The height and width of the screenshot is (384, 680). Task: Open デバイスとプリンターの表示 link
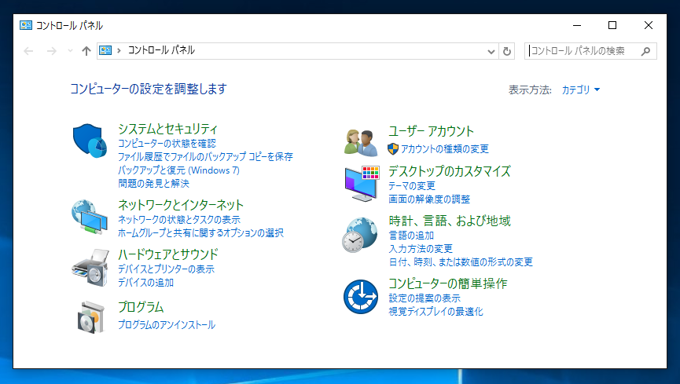coord(166,269)
